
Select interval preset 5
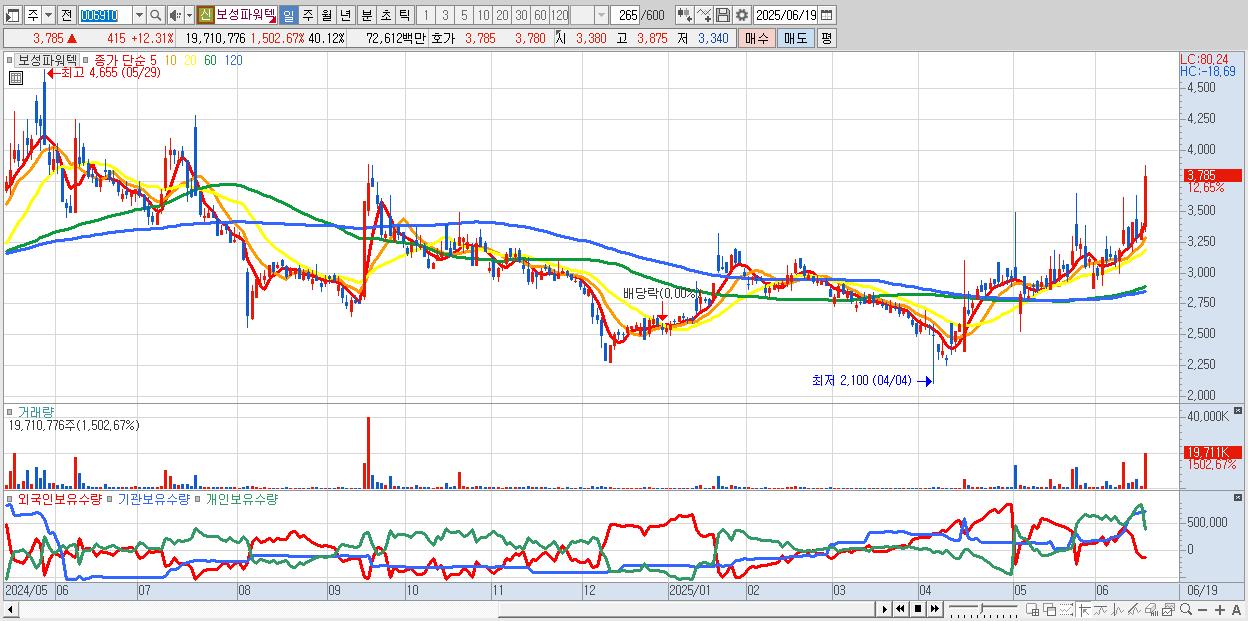464,15
